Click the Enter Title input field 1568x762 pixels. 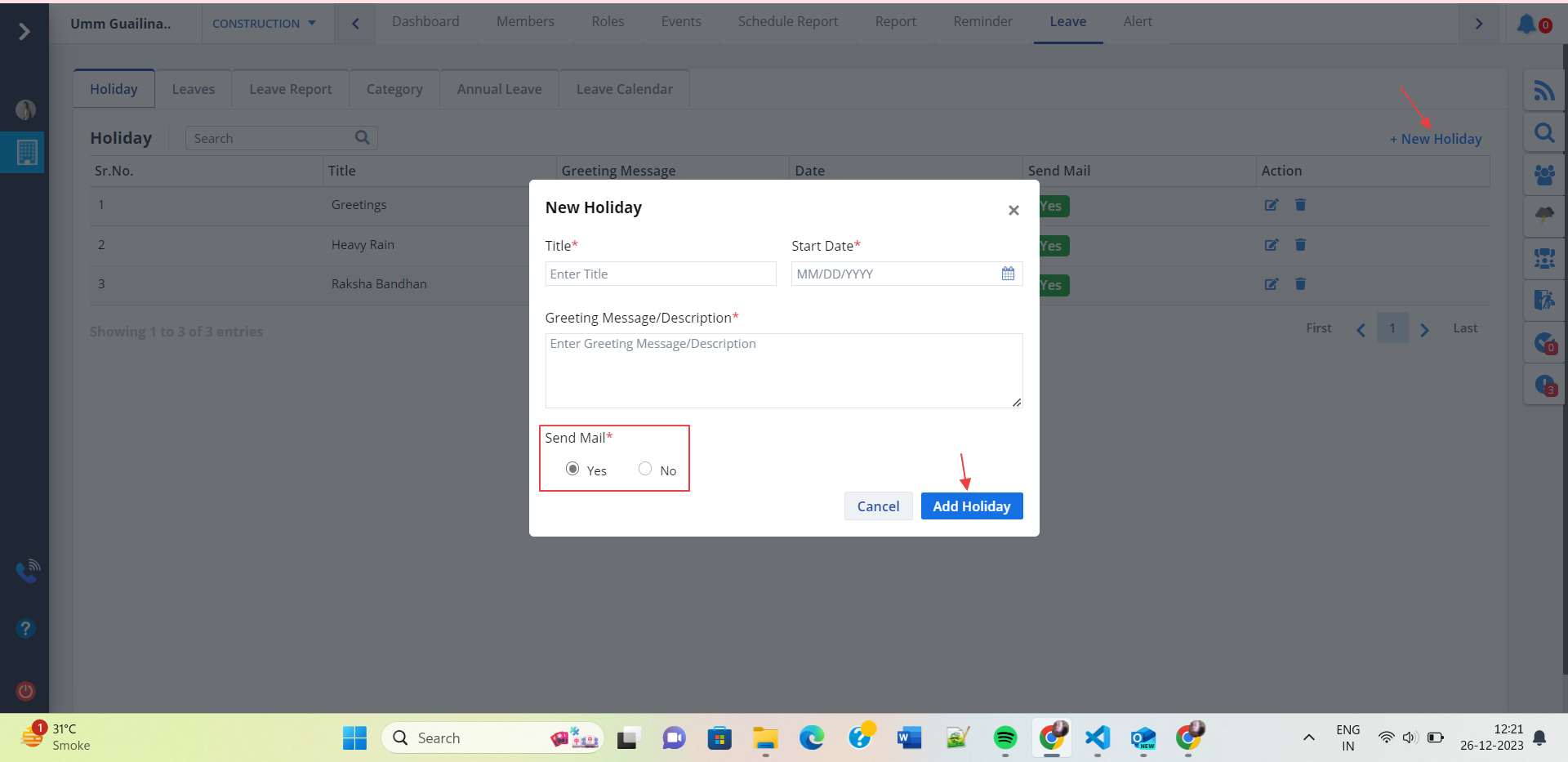point(660,274)
